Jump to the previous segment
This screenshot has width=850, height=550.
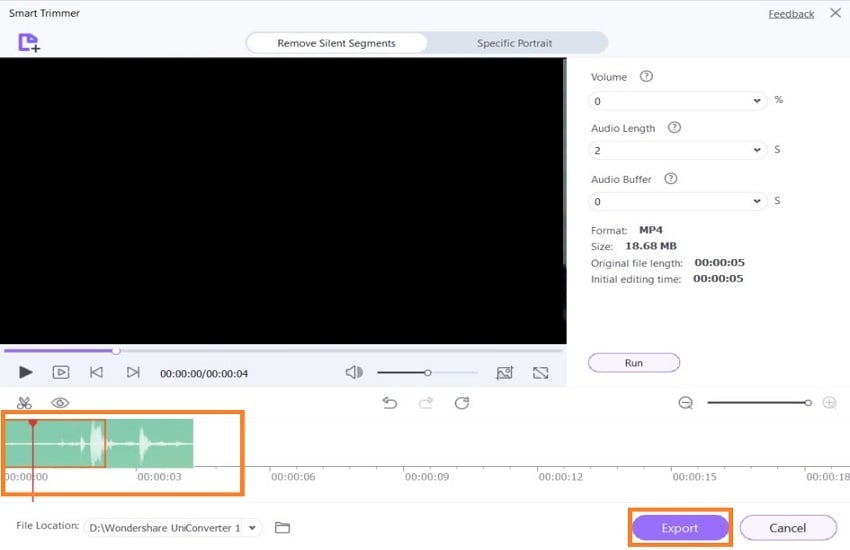click(96, 372)
